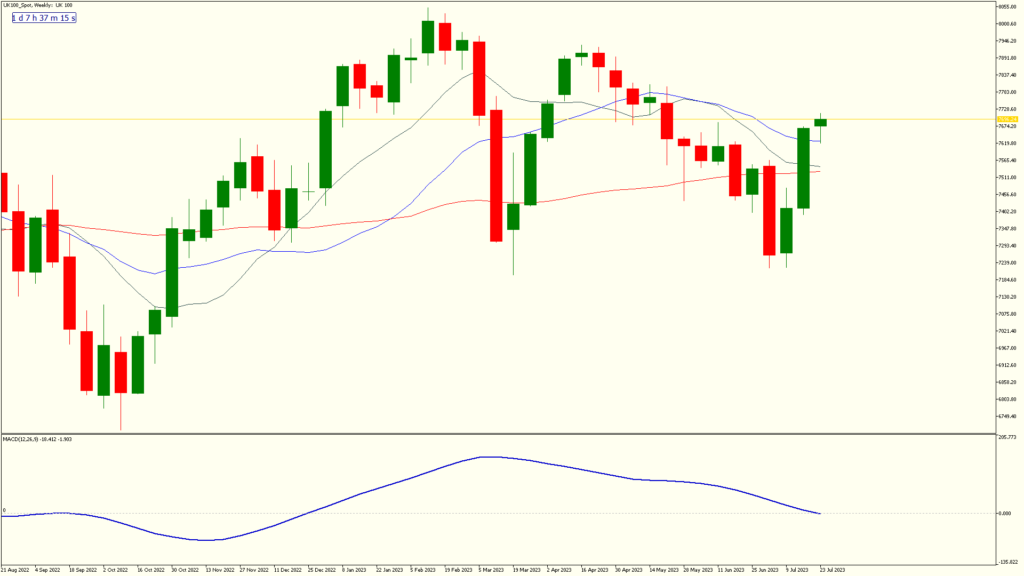
Task: Click the yellow current price tag
Action: (x=994, y=119)
